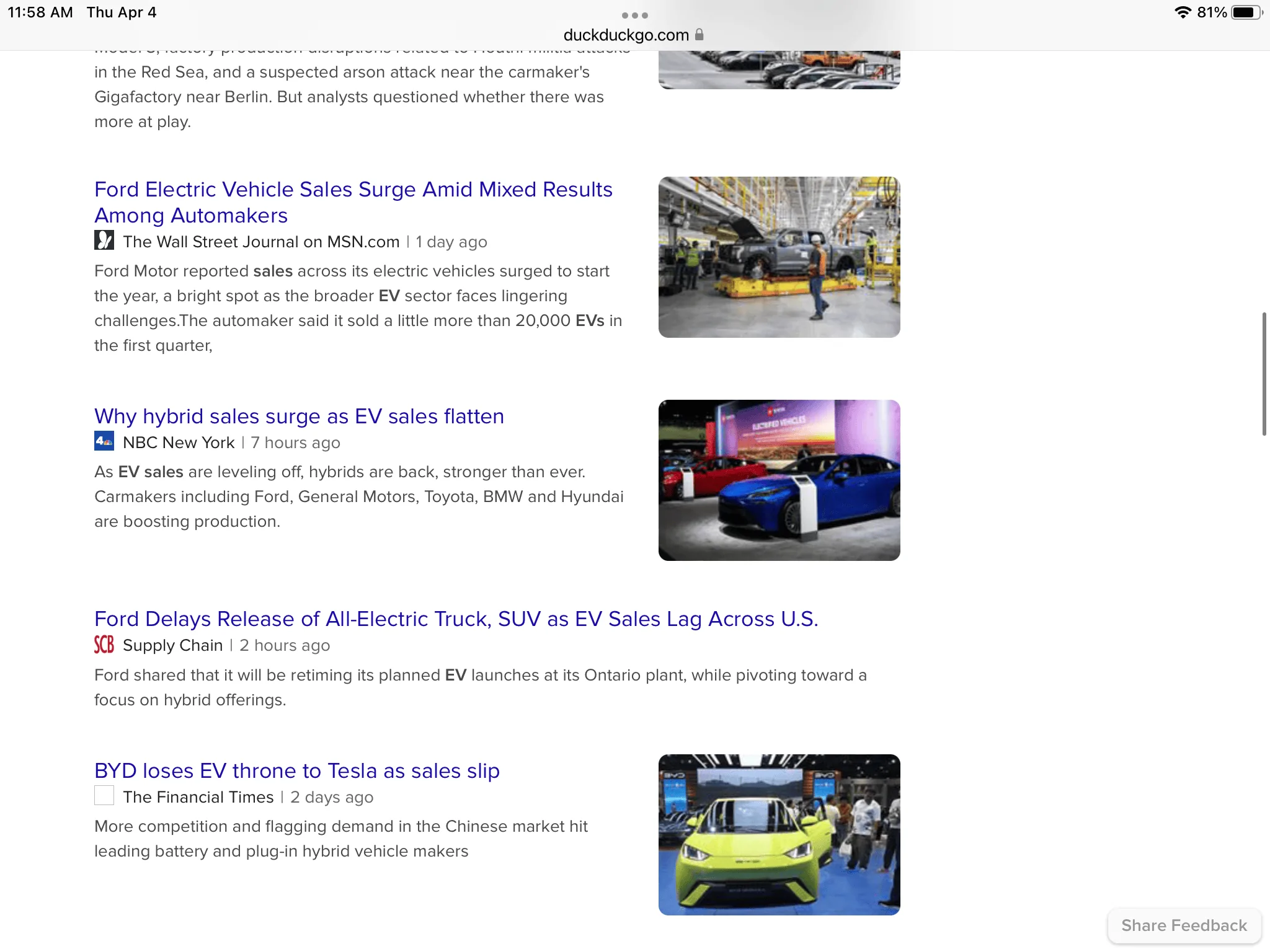Click the '7 hours ago' timestamp
The image size is (1270, 952).
(296, 443)
